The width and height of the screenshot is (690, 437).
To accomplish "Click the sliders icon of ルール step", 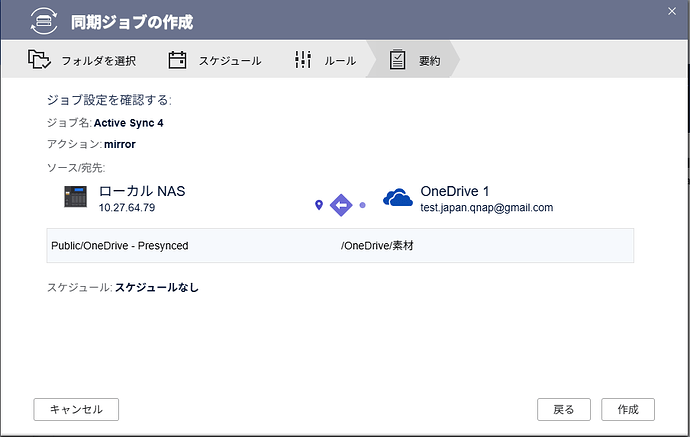I will click(304, 60).
